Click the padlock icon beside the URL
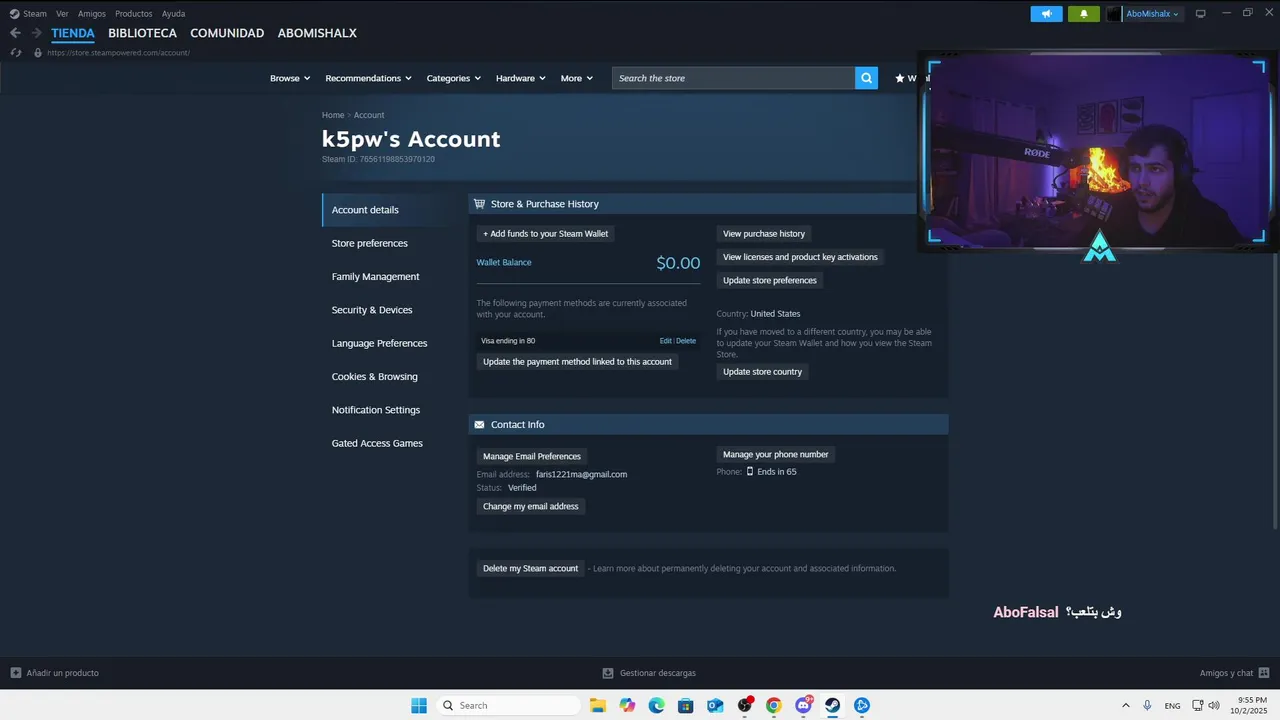Viewport: 1280px width, 720px height. 38,52
